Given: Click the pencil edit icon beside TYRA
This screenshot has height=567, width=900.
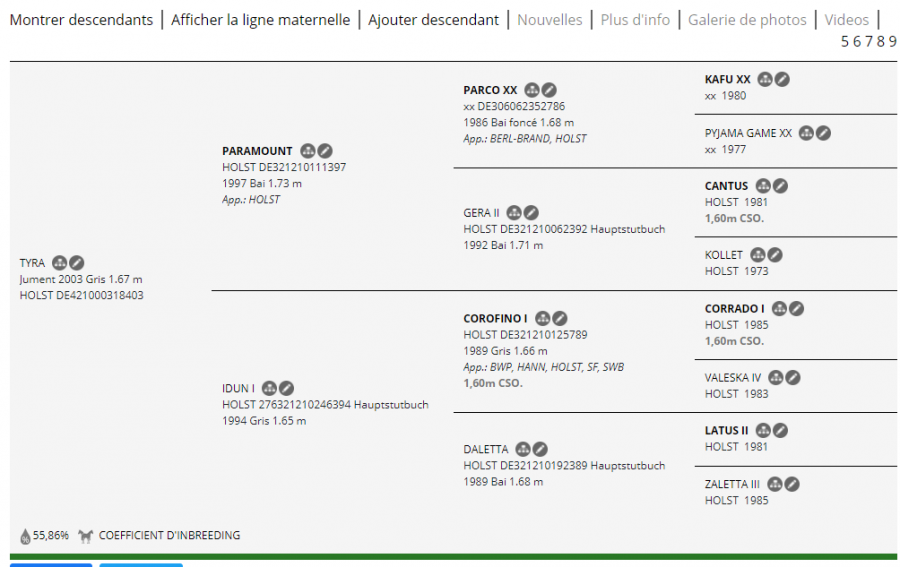Looking at the screenshot, I should (77, 263).
